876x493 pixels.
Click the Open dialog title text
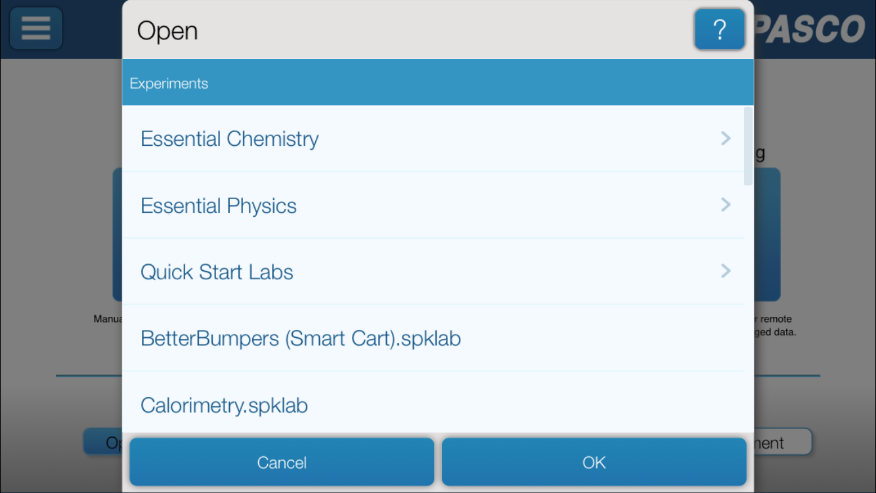(x=167, y=31)
